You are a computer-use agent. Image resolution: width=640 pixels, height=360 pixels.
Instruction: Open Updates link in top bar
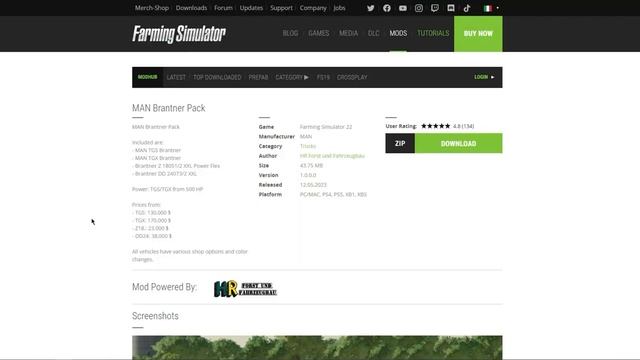coord(251,8)
